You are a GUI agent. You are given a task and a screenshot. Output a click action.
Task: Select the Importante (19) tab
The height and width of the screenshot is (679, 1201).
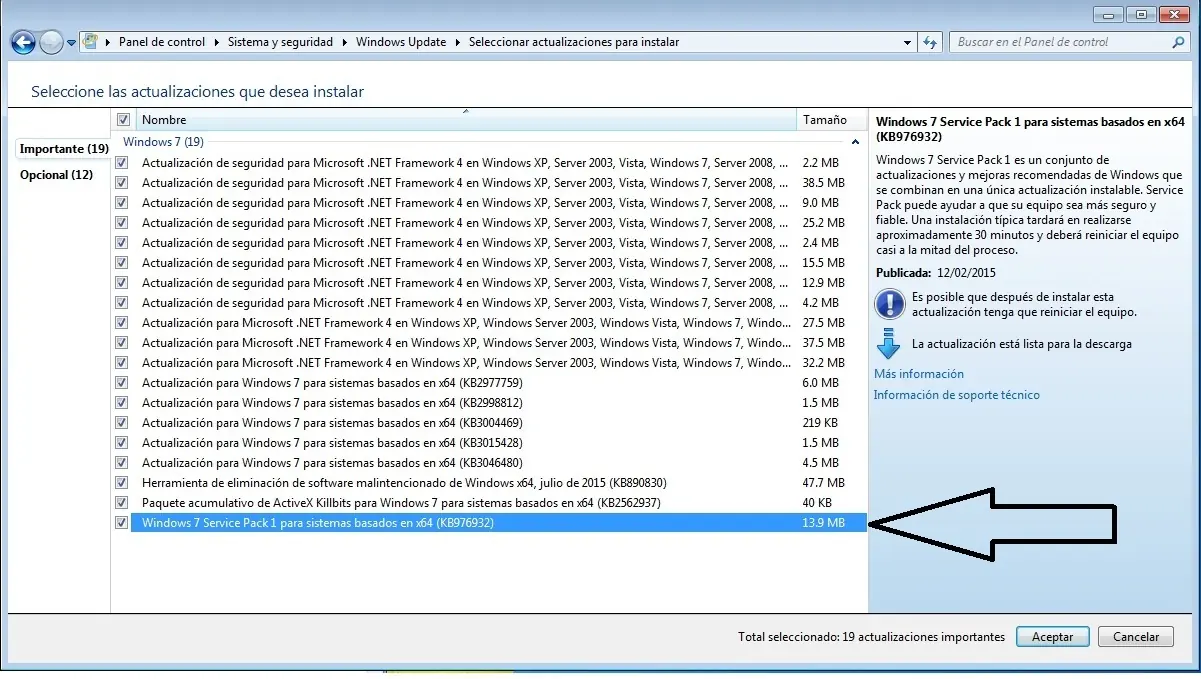[64, 148]
